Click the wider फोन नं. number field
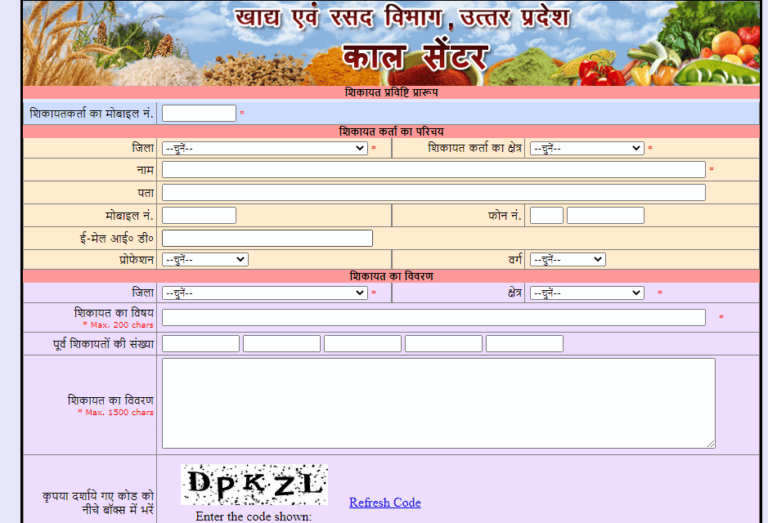Viewport: 768px width, 523px height. [605, 215]
